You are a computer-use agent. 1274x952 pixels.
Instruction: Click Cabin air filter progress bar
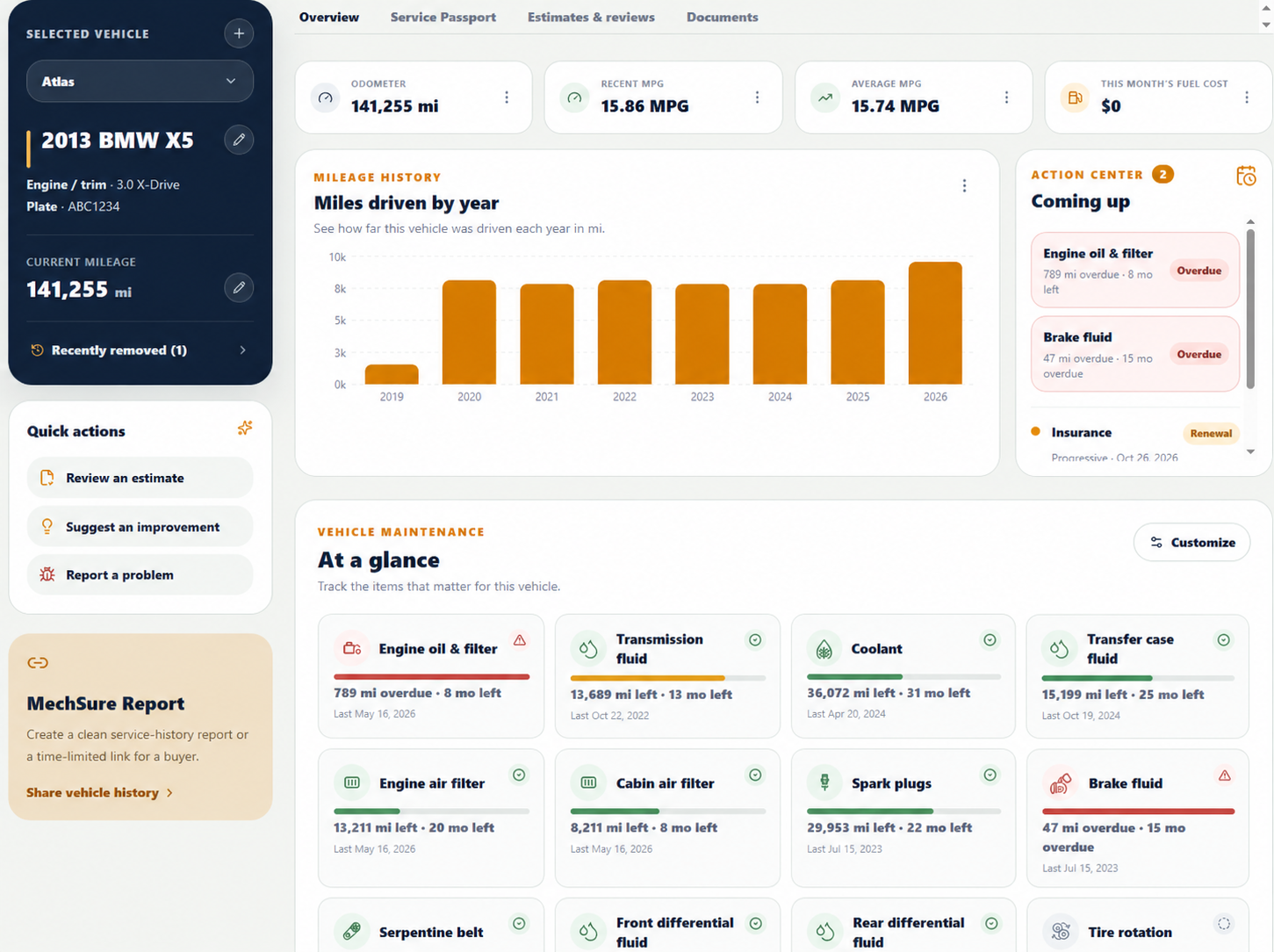click(x=668, y=811)
